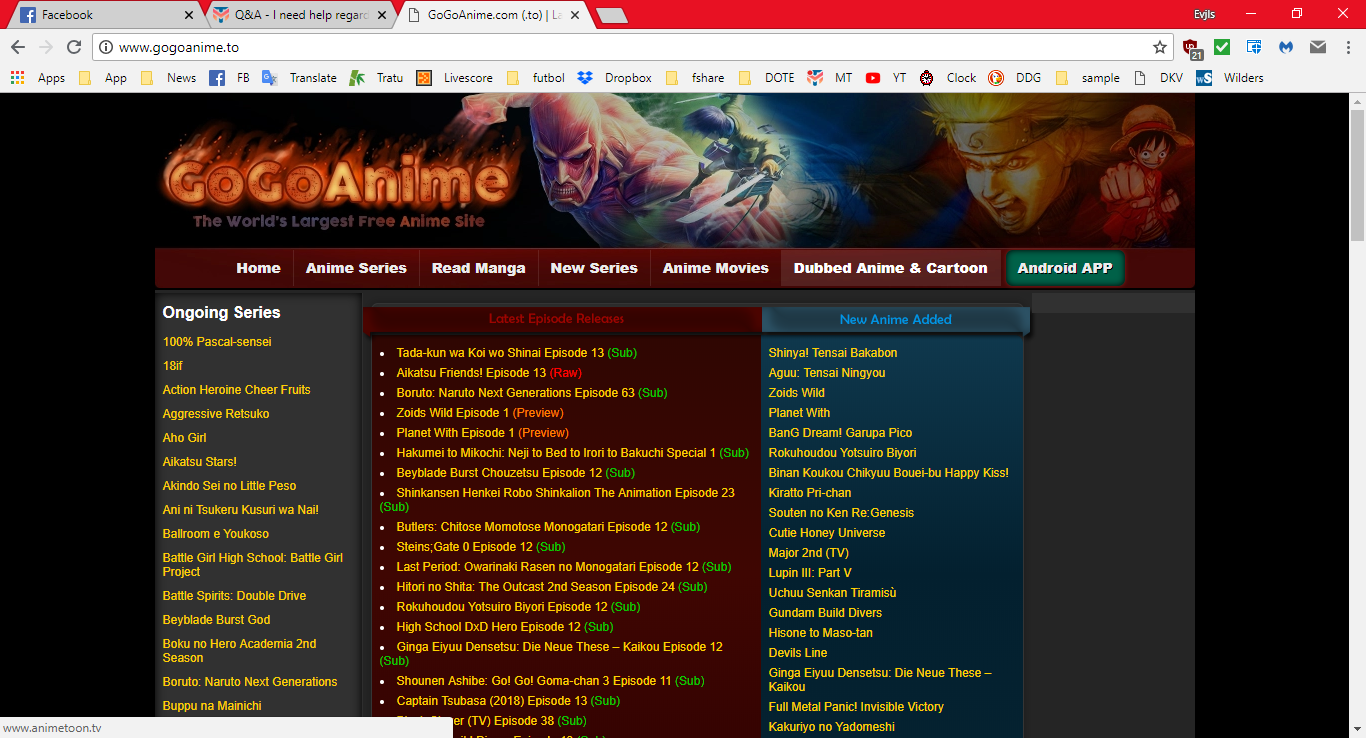Image resolution: width=1366 pixels, height=738 pixels.
Task: Go back using the browser back arrow
Action: tap(18, 47)
